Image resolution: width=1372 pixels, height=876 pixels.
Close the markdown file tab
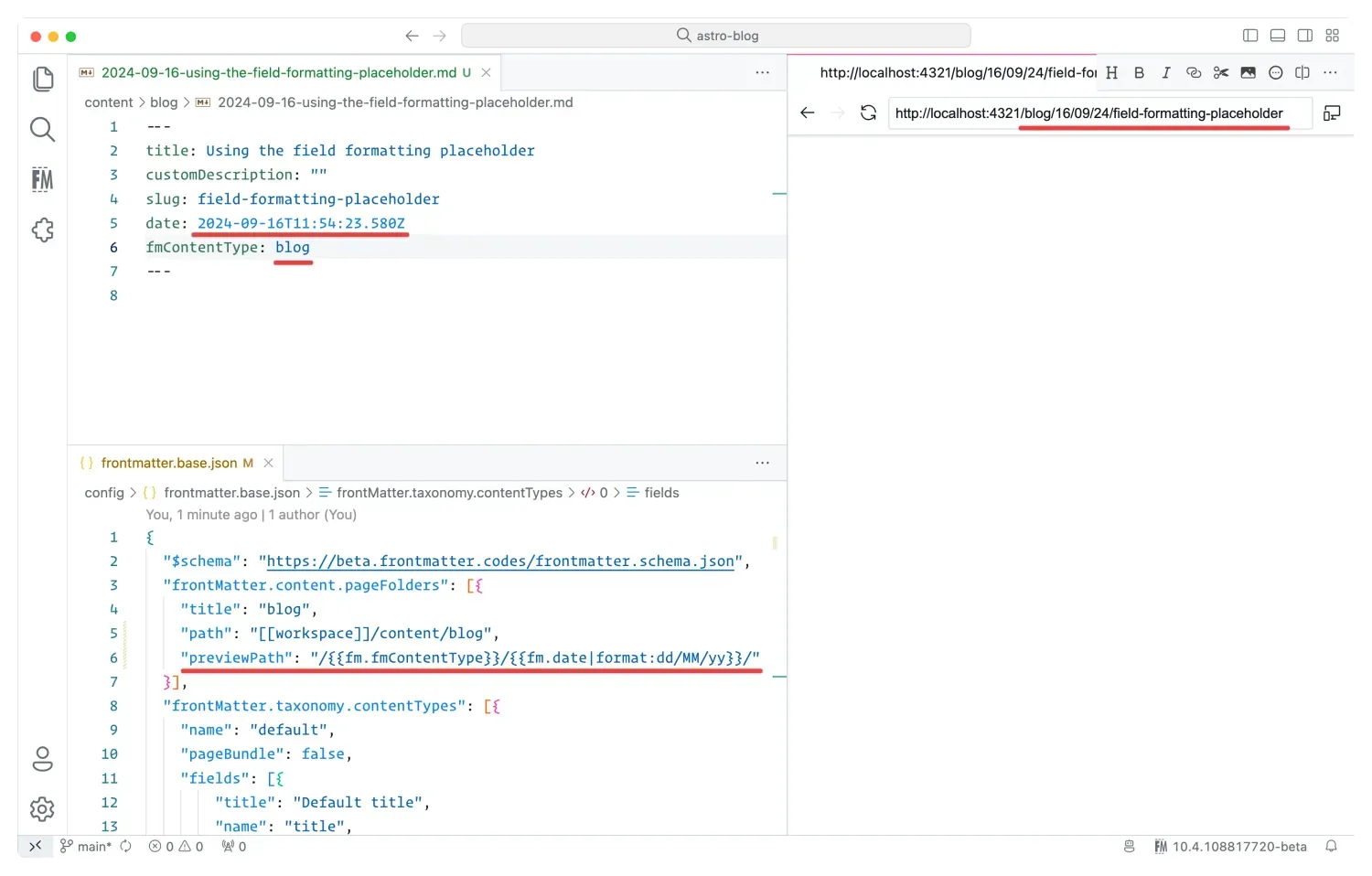click(487, 73)
